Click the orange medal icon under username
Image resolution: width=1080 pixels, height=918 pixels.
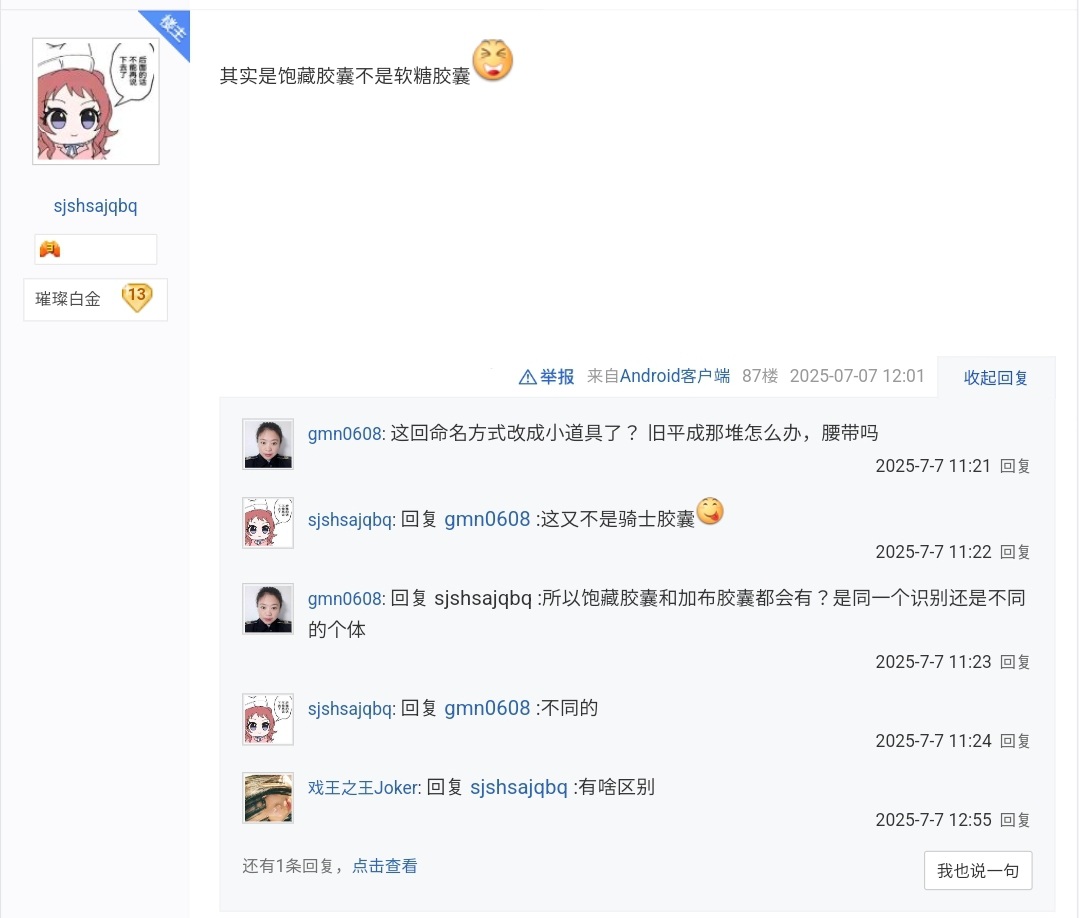50,249
